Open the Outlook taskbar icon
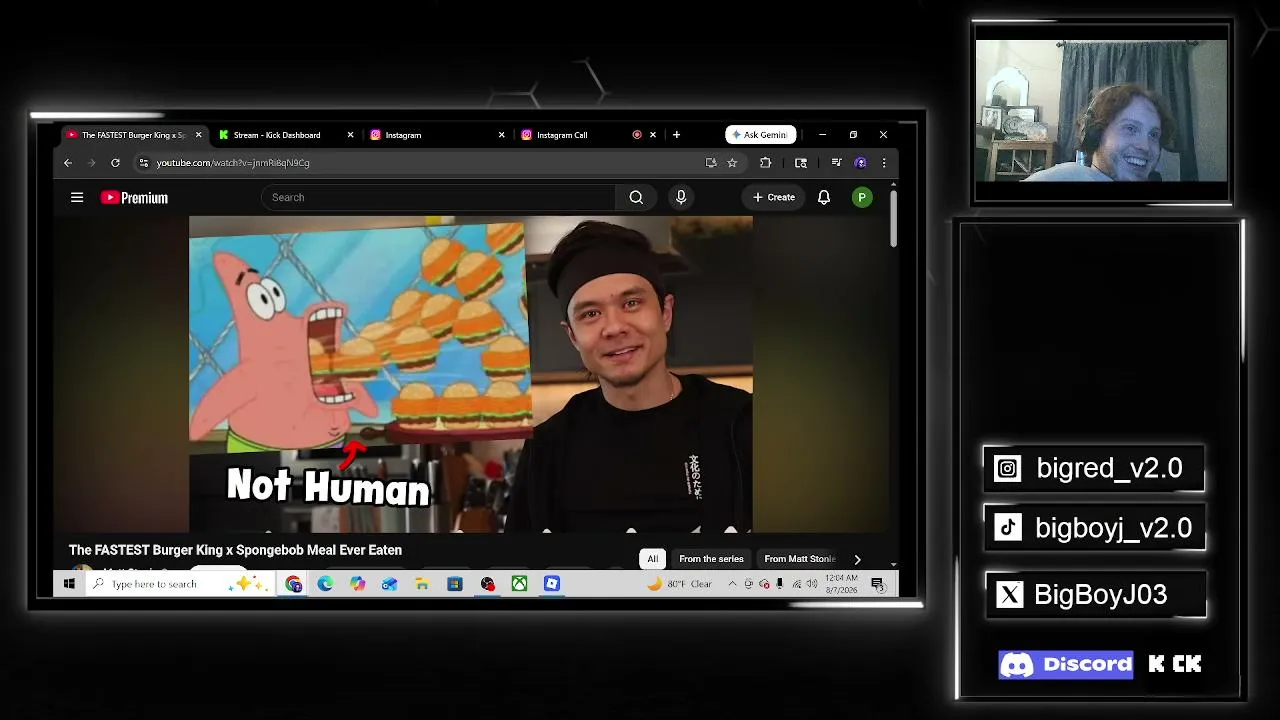 390,584
